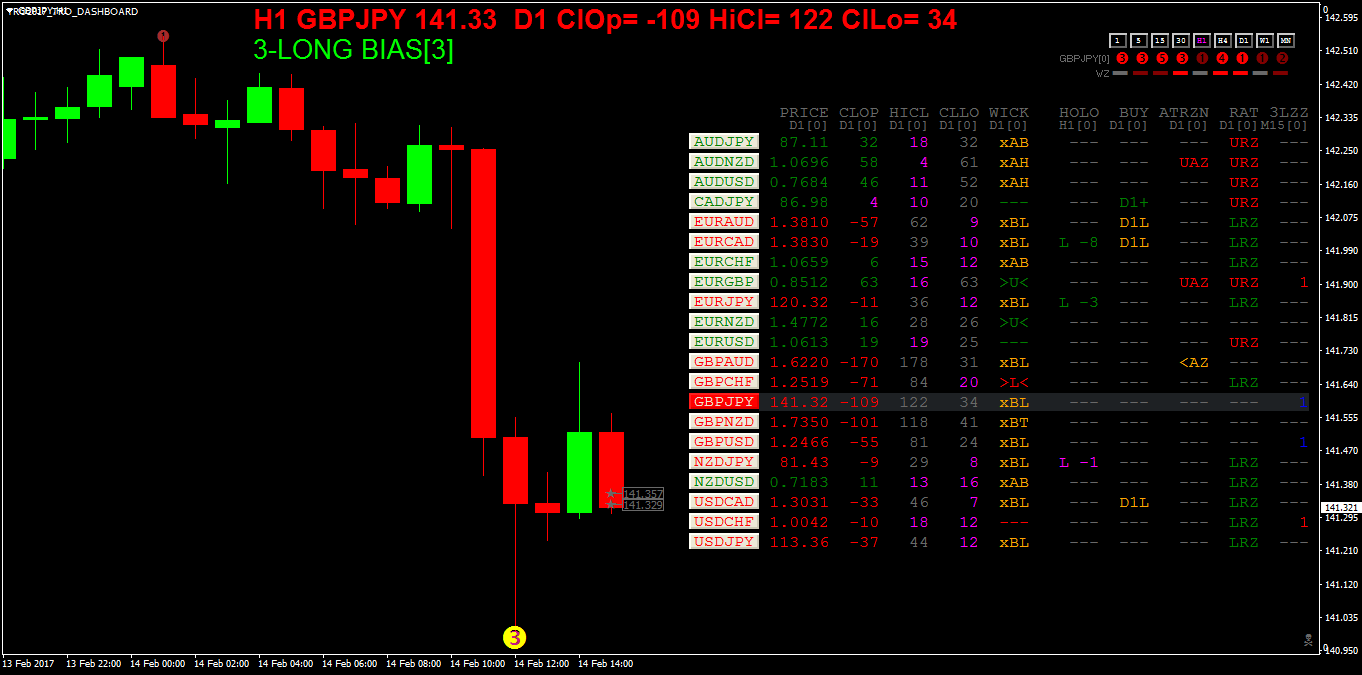The image size is (1362, 675).
Task: Click the yellow circled 3 marker below the wick
Action: point(514,637)
